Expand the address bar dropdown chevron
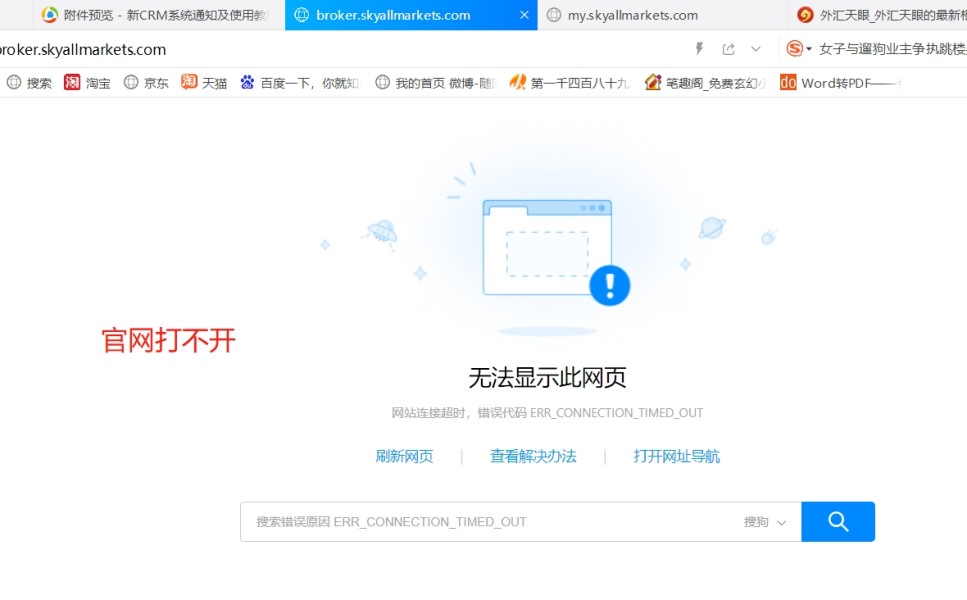The image size is (967, 600). coord(755,49)
